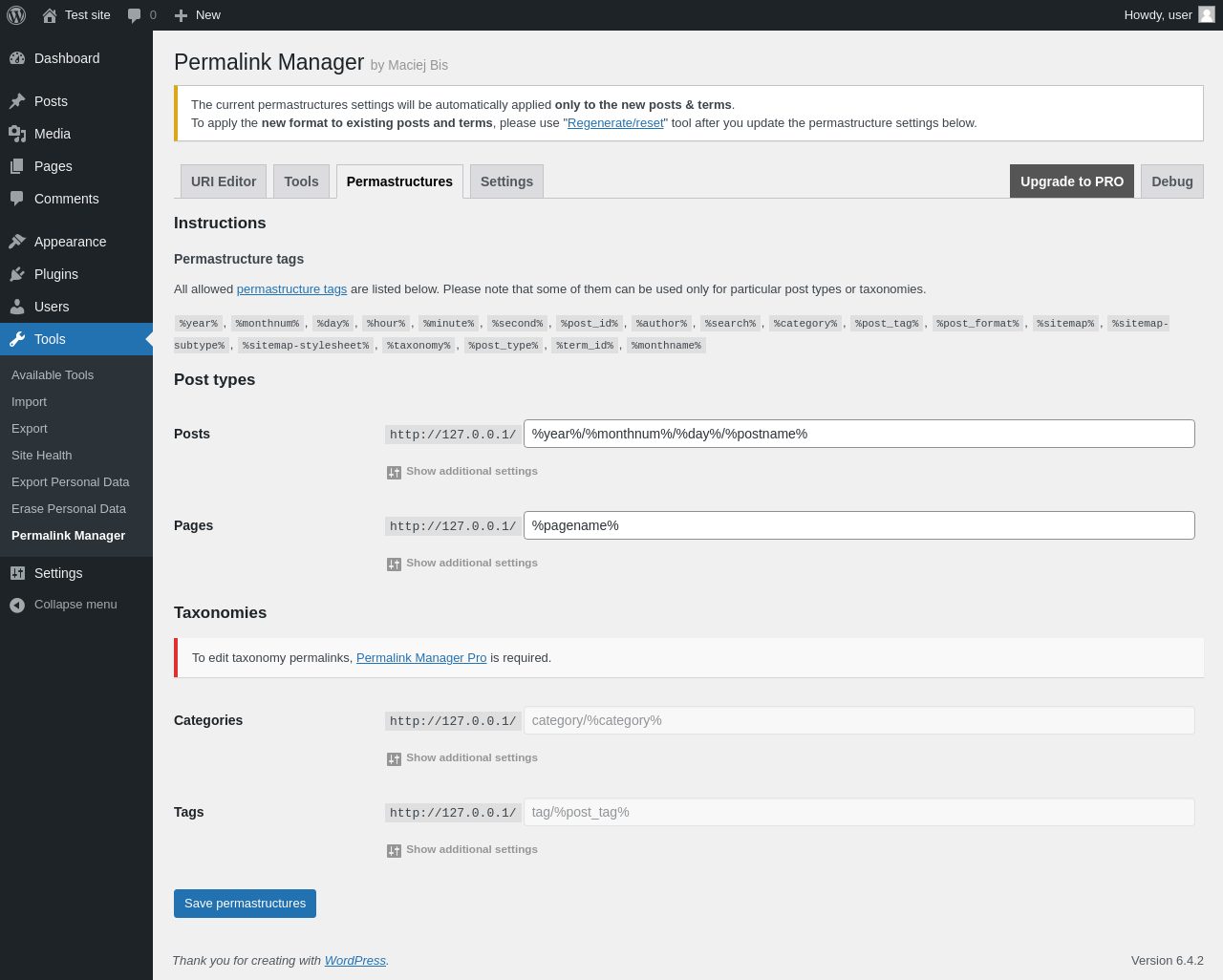Click the Media icon in sidebar

click(17, 134)
